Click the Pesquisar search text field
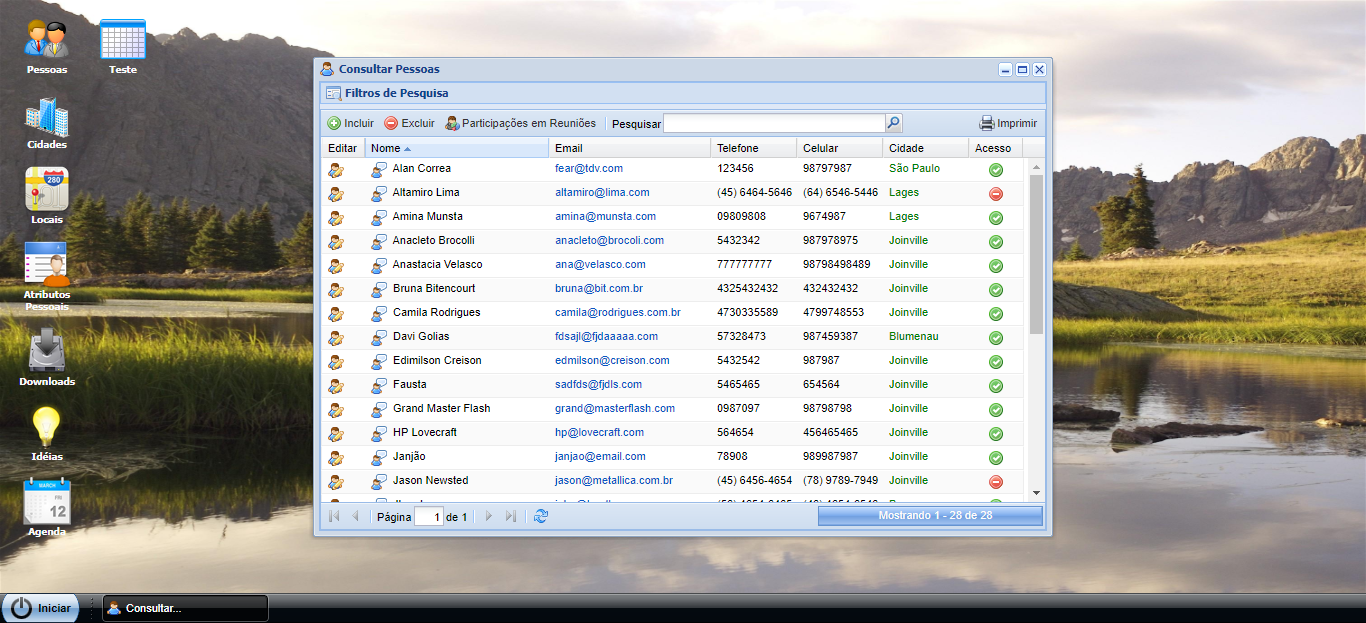The width and height of the screenshot is (1366, 623). pos(774,123)
